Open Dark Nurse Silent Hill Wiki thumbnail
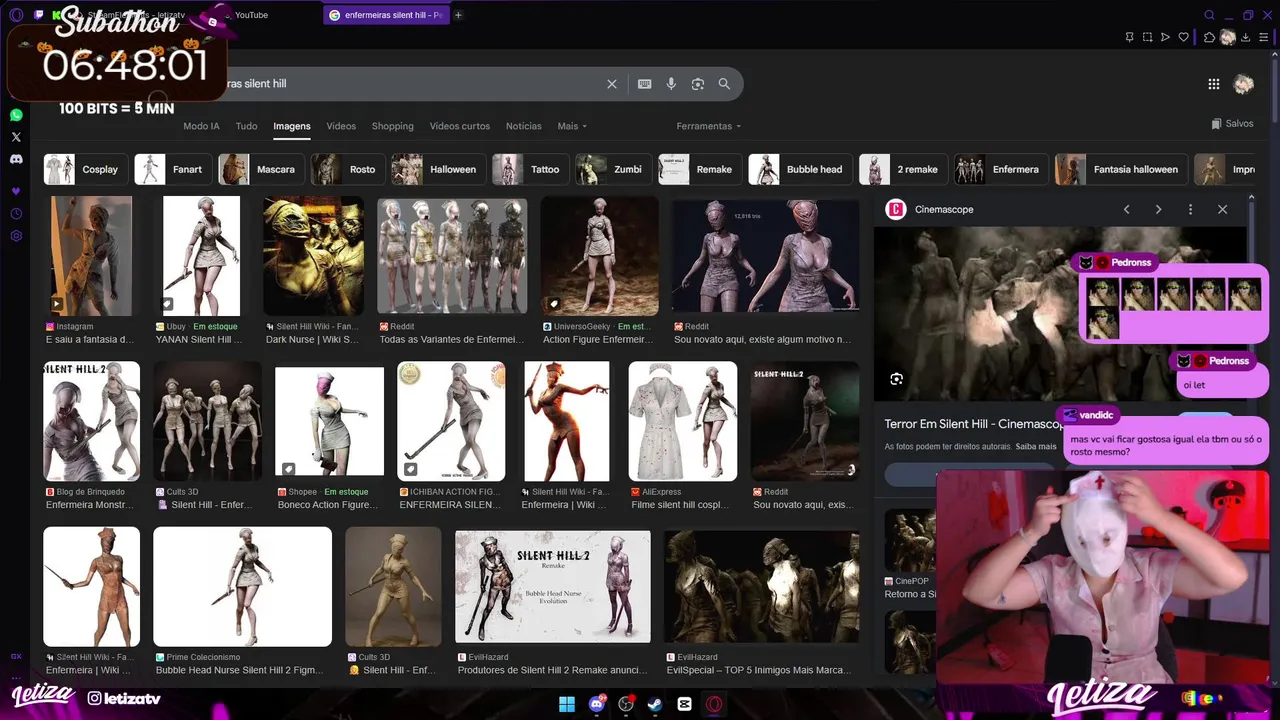Image resolution: width=1280 pixels, height=720 pixels. [x=313, y=256]
